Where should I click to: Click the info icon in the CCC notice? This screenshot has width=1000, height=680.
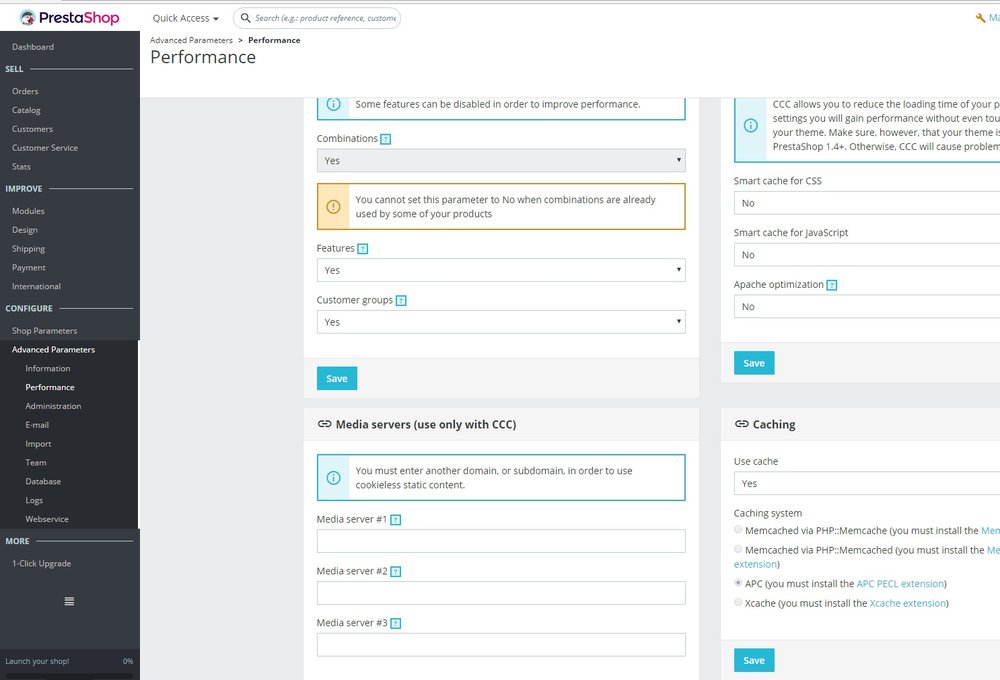tap(751, 126)
